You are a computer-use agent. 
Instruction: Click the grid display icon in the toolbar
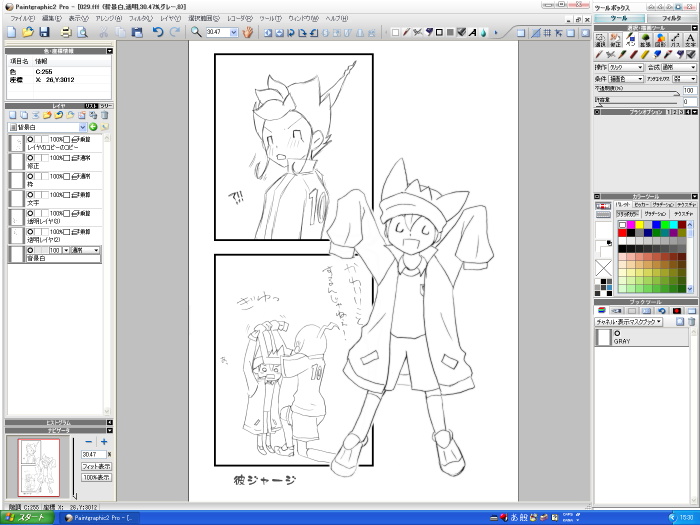point(547,33)
